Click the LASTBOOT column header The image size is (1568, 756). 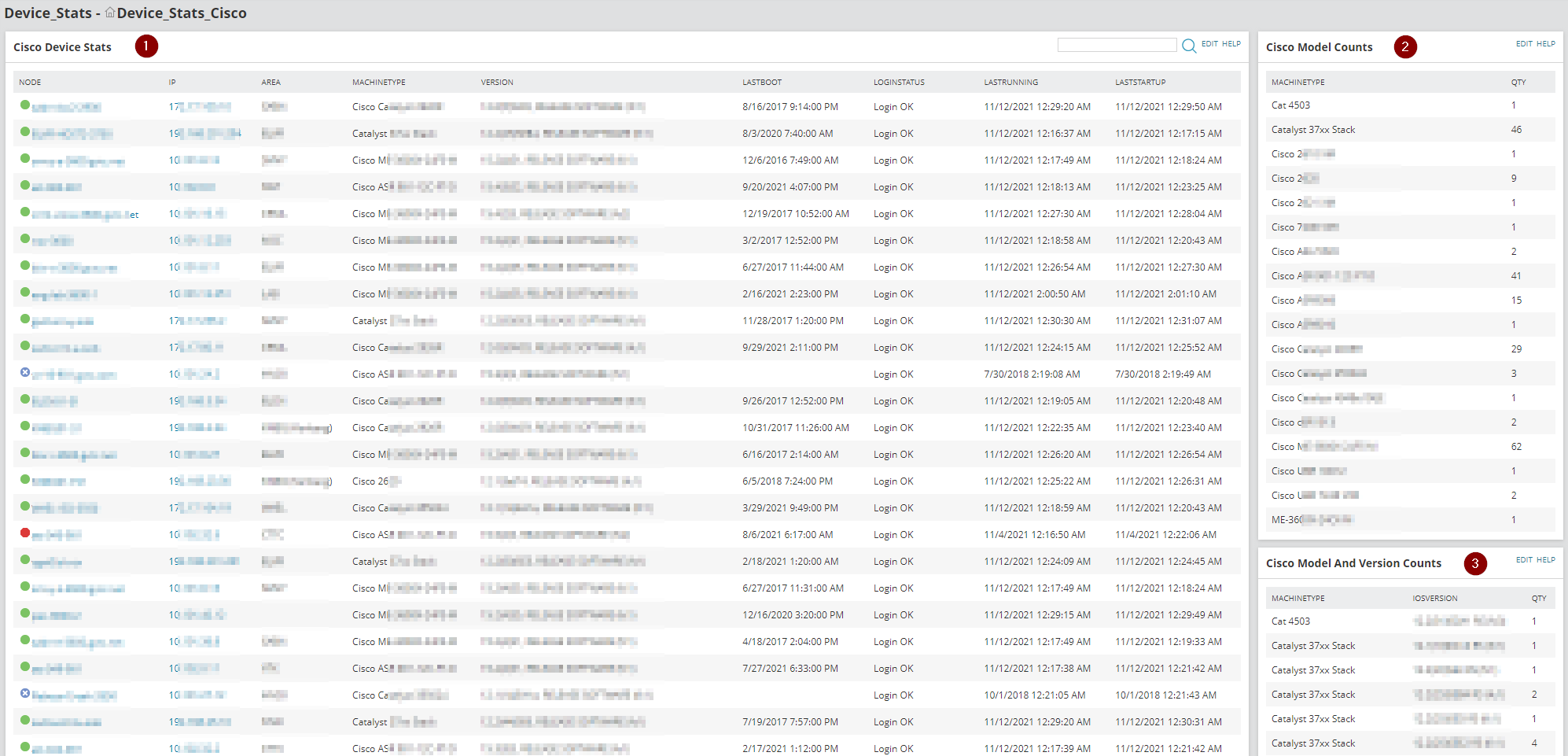click(762, 82)
